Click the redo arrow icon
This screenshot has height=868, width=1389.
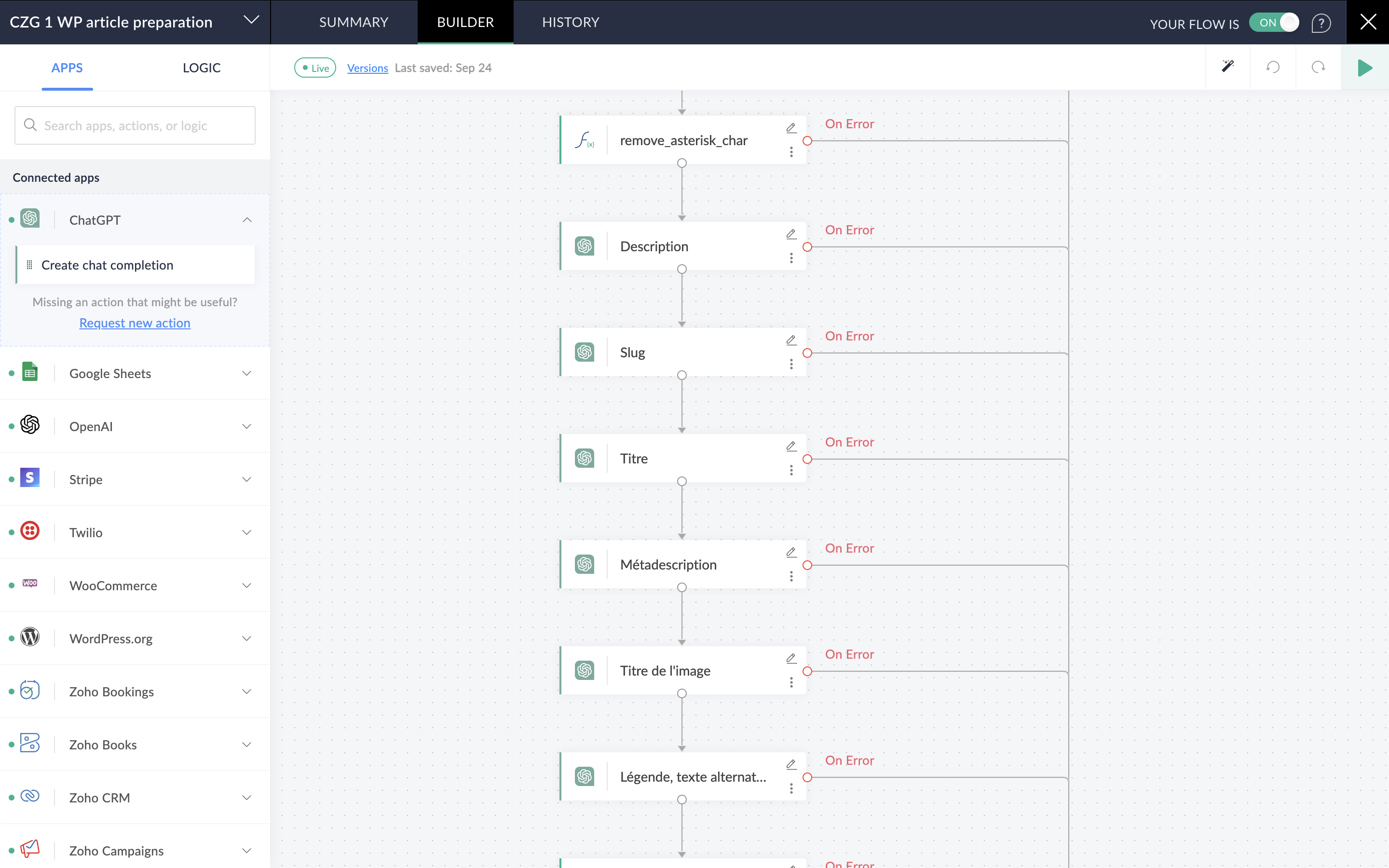(x=1319, y=67)
